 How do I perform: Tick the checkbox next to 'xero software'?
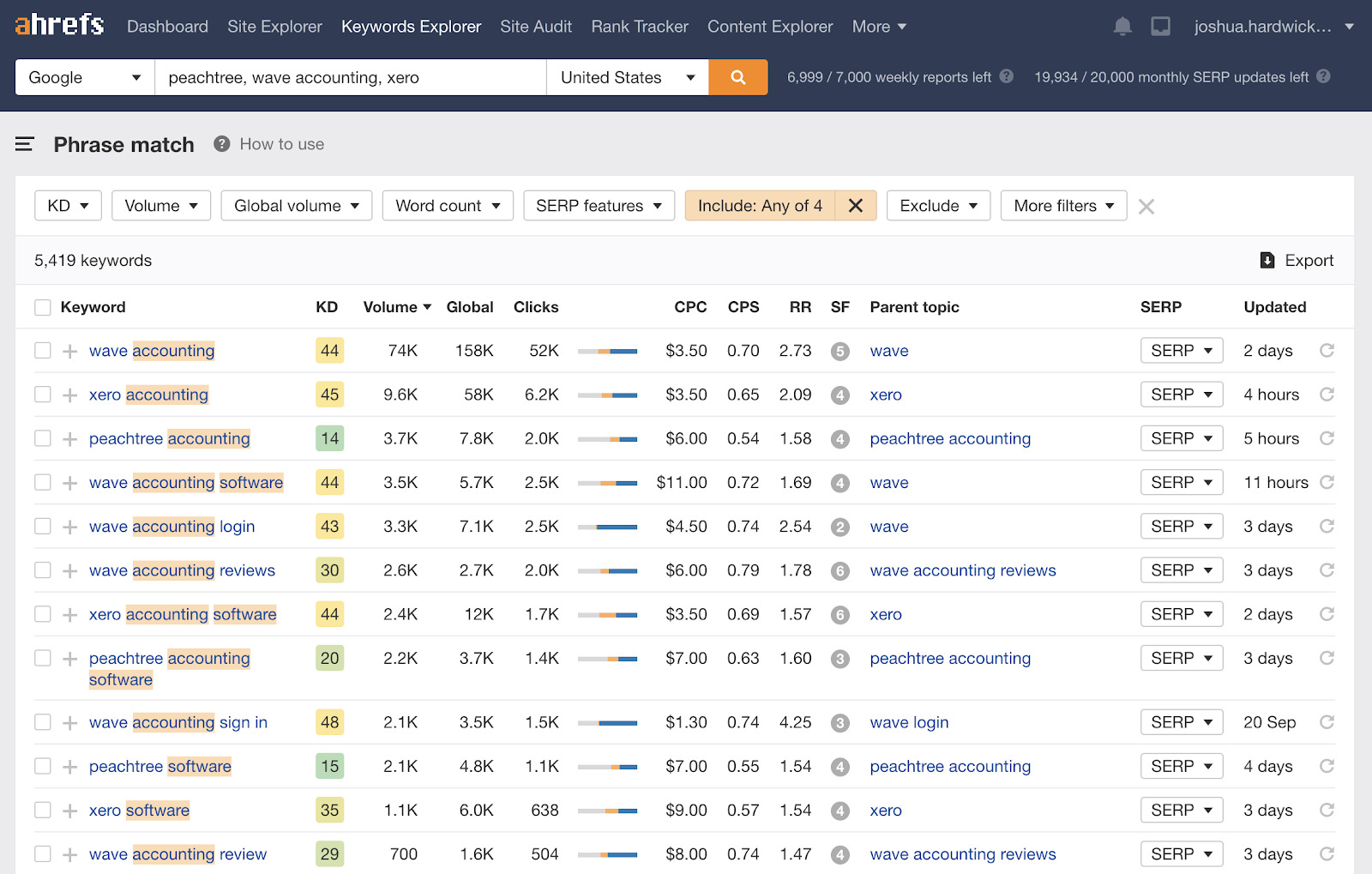pyautogui.click(x=42, y=810)
